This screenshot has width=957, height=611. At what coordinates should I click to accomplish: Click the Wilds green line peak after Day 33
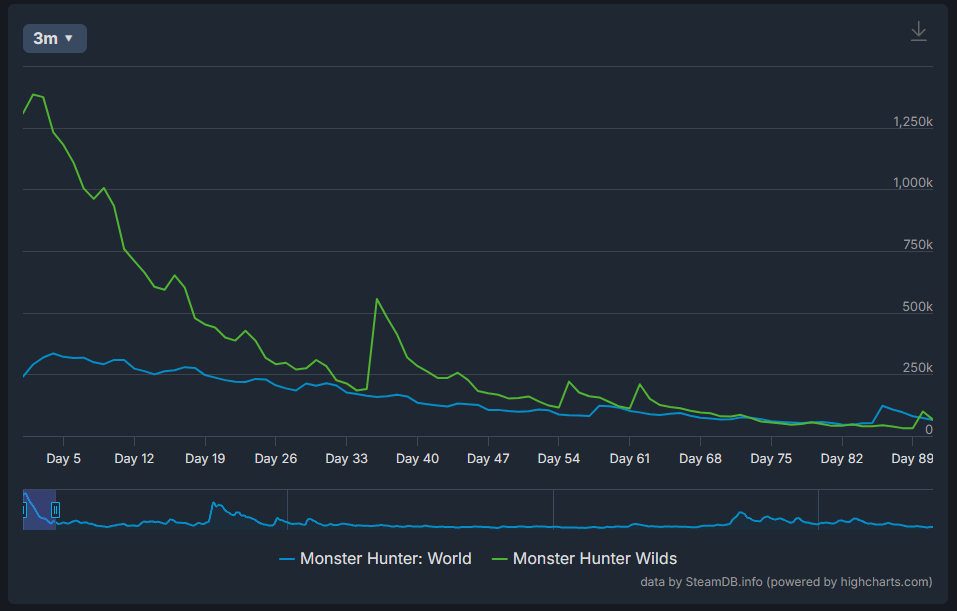pos(377,299)
